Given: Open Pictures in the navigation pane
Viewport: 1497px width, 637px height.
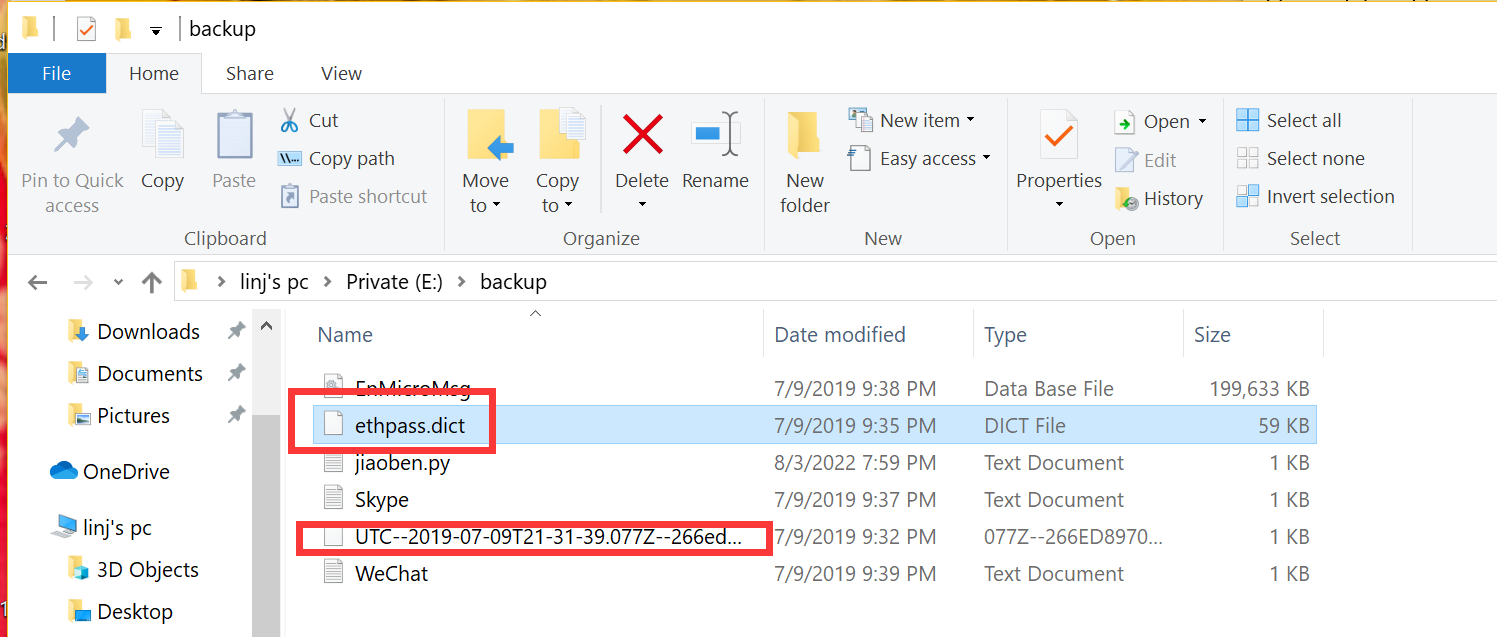Looking at the screenshot, I should click(x=133, y=416).
